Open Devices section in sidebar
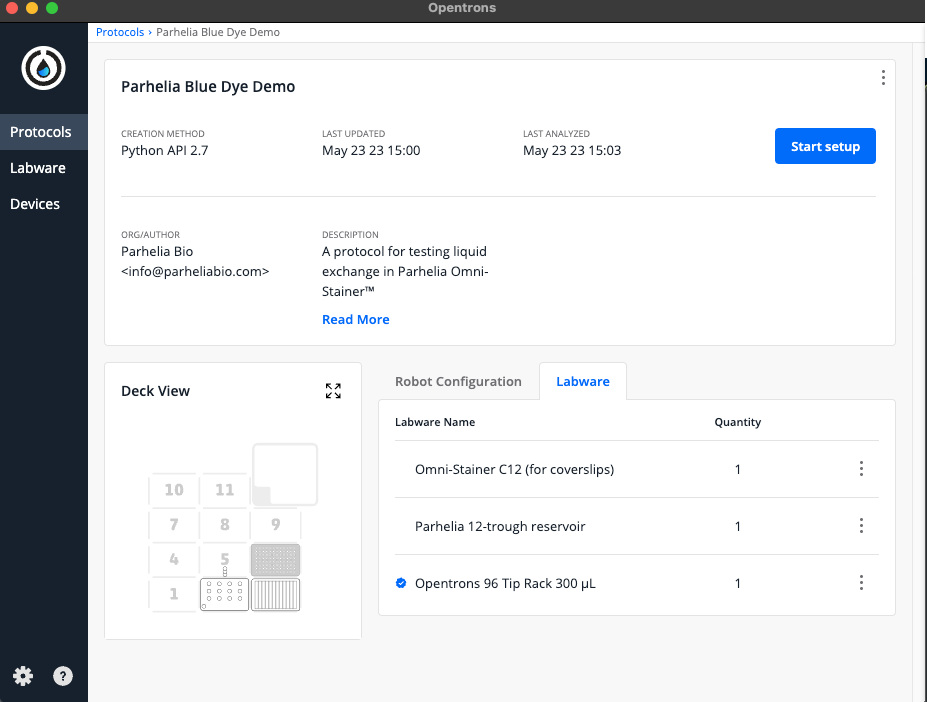The image size is (927, 702). click(x=35, y=204)
